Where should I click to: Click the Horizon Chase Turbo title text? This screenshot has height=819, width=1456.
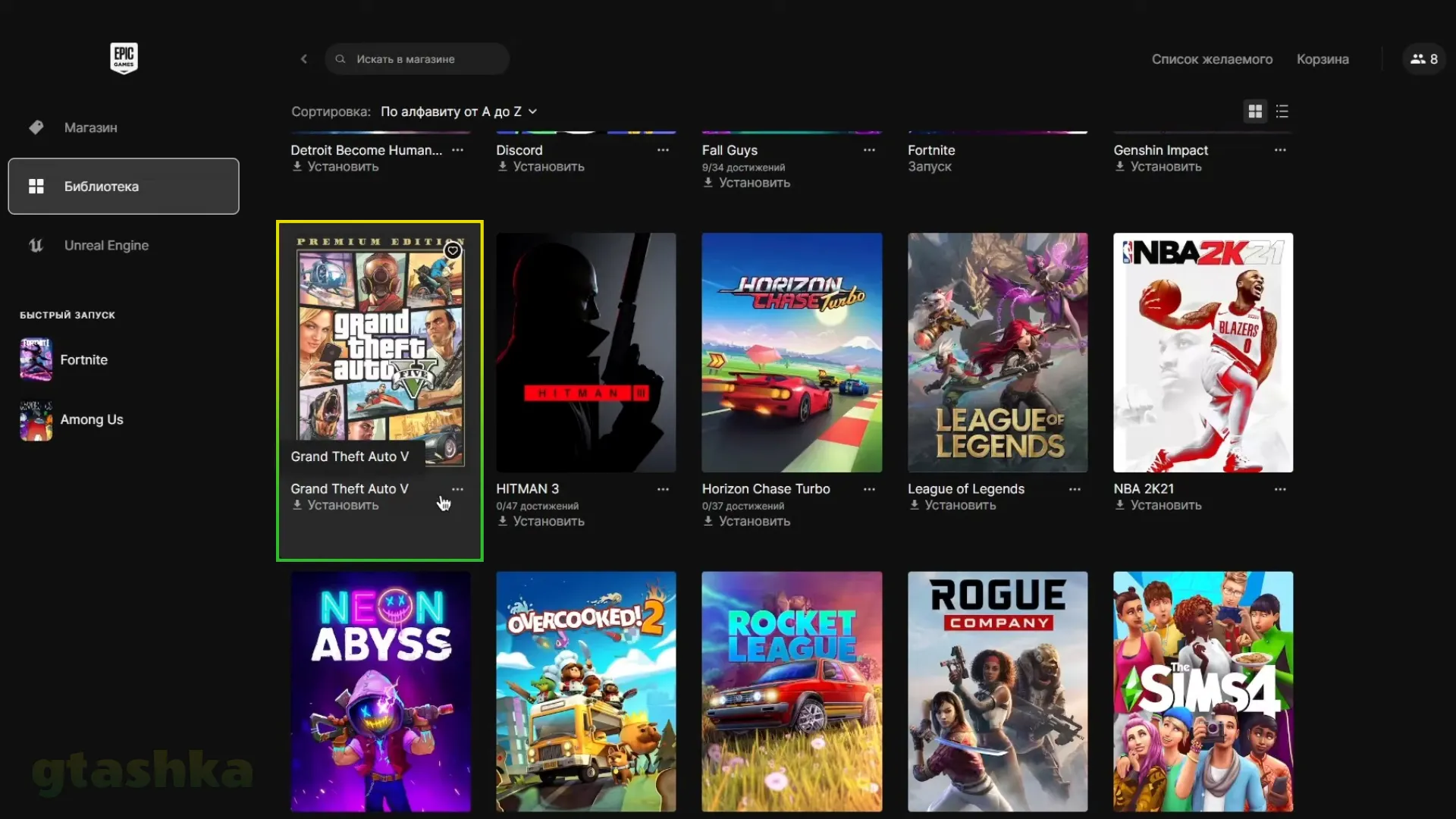tap(766, 489)
